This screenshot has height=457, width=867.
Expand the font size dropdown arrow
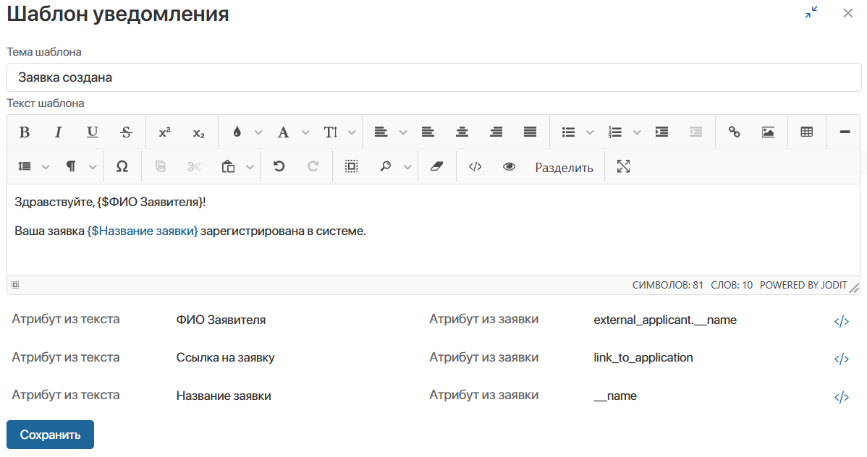[x=352, y=133]
